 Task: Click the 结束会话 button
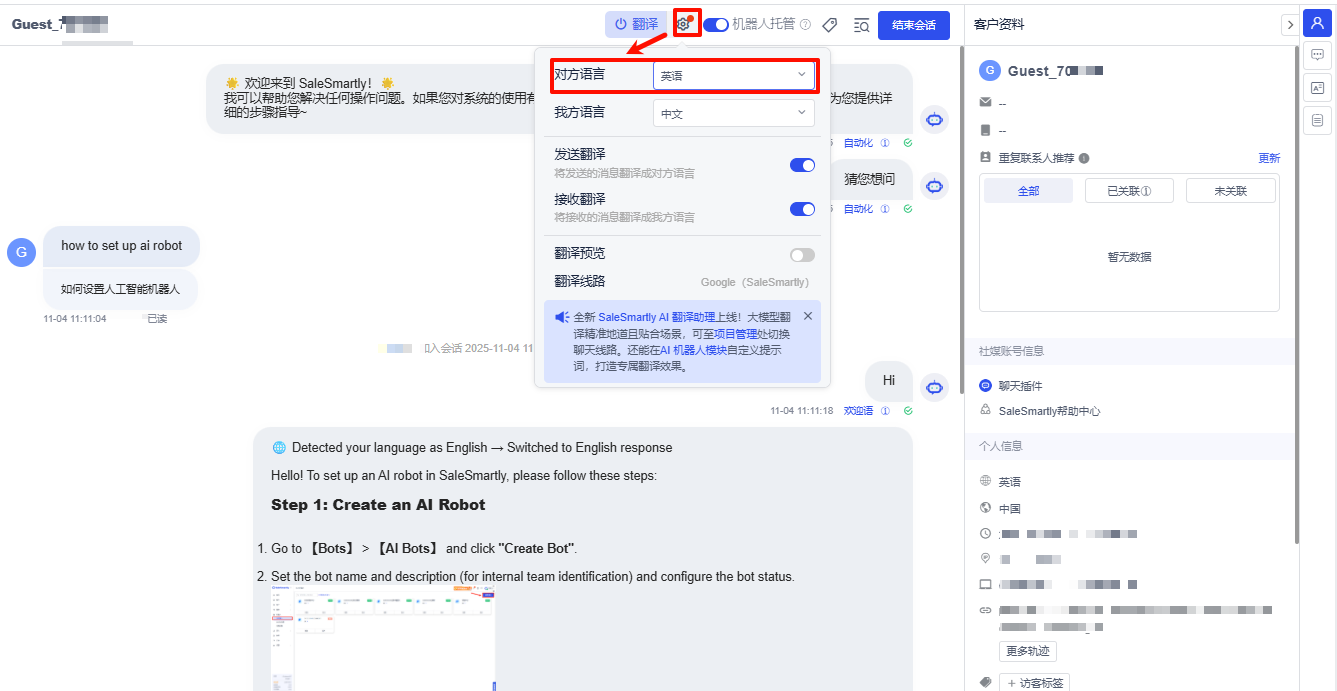click(913, 25)
